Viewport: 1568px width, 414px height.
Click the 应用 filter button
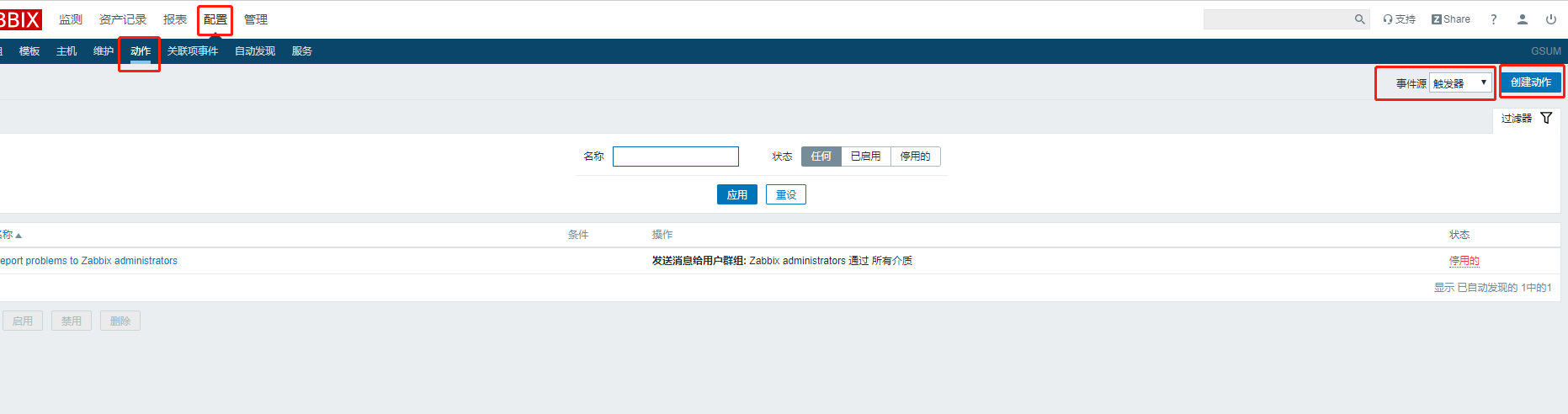737,194
